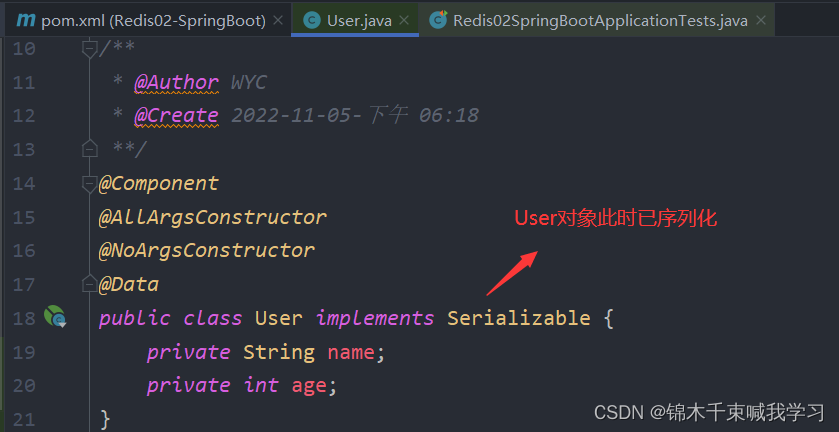Click the fold end marker at line 13
The height and width of the screenshot is (432, 839).
[x=90, y=149]
